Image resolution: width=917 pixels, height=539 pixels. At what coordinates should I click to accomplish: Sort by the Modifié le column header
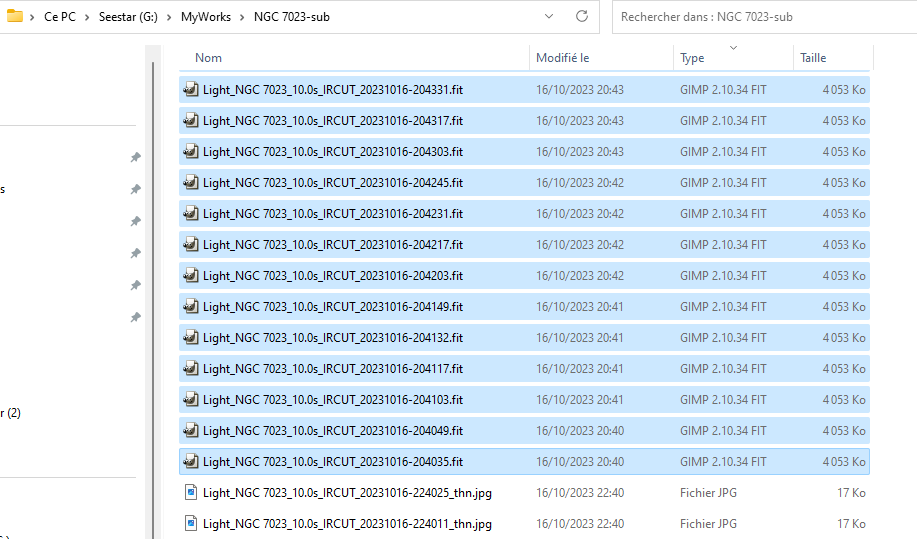[563, 58]
